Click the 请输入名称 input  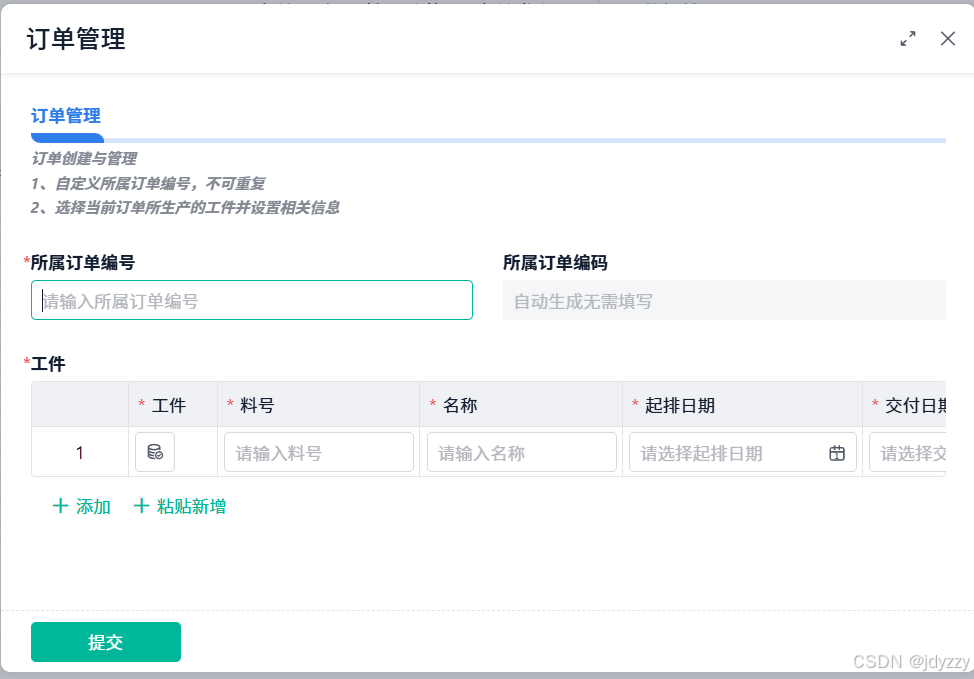point(522,452)
